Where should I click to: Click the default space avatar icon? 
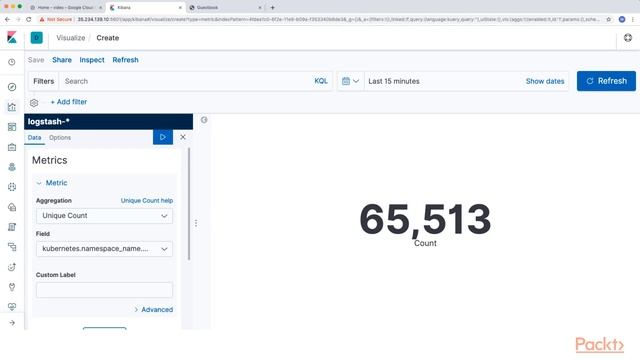(x=36, y=38)
